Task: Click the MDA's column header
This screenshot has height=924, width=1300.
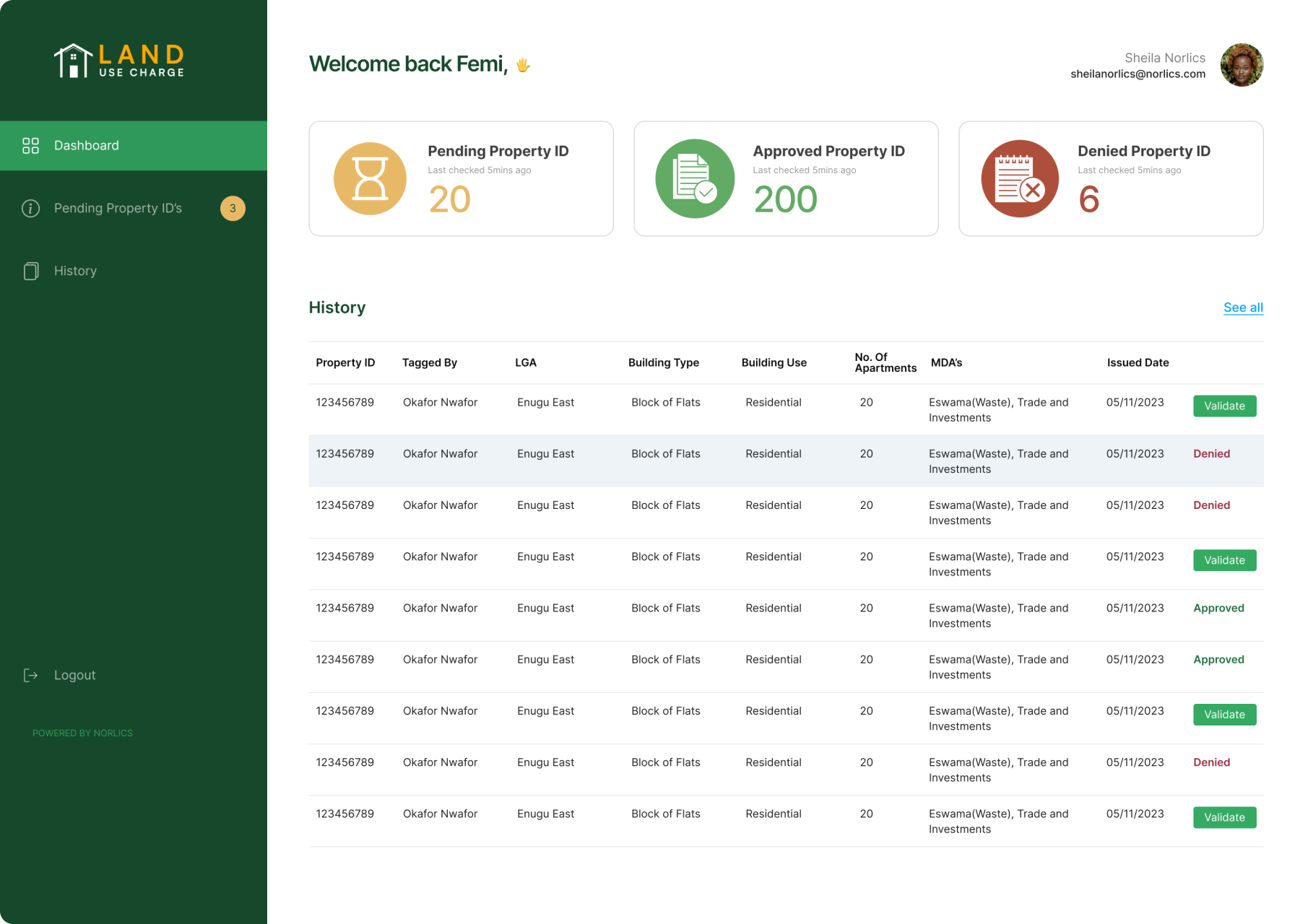Action: (946, 362)
